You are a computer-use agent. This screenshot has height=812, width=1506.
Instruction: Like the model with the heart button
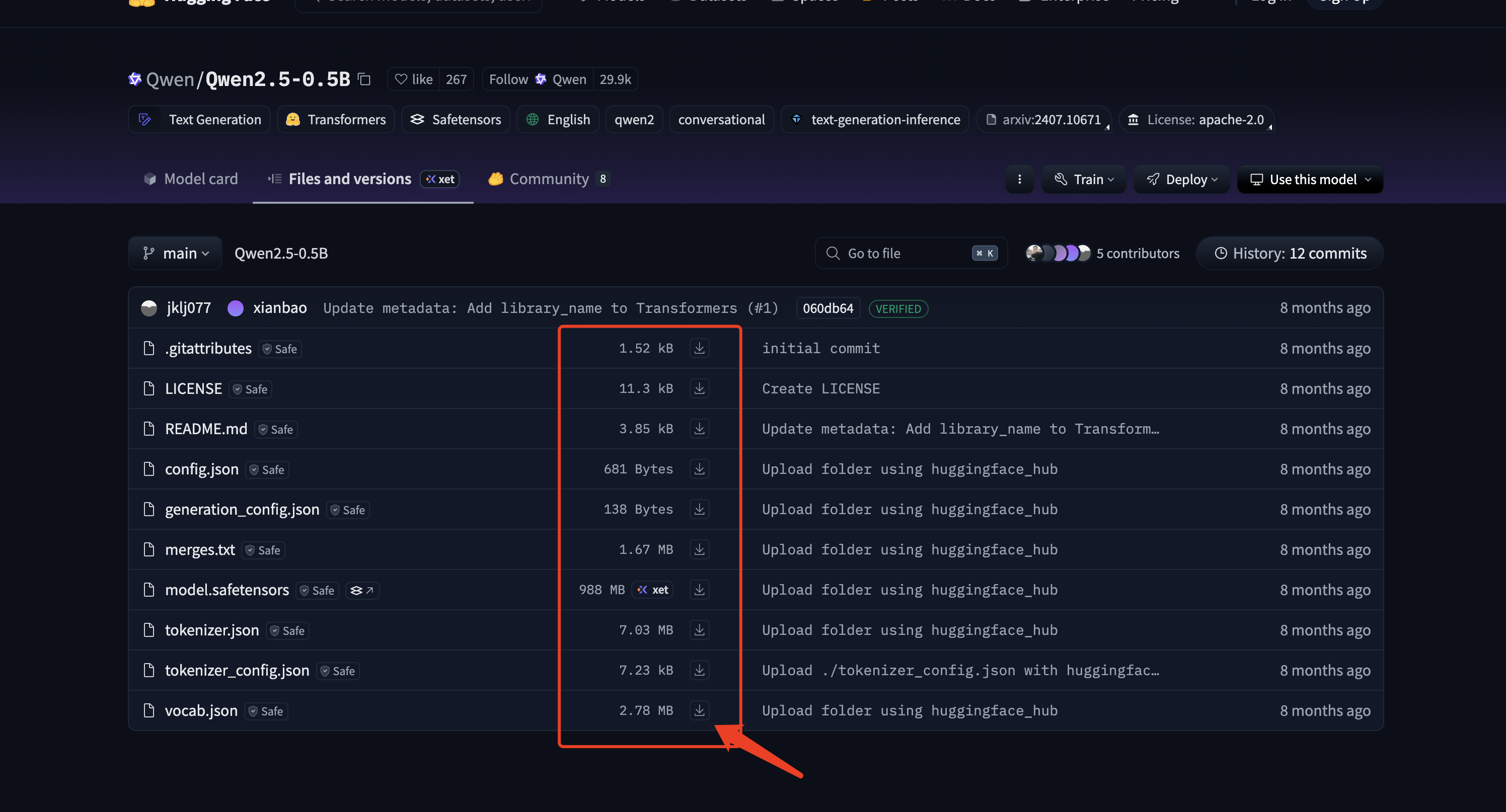(x=413, y=79)
